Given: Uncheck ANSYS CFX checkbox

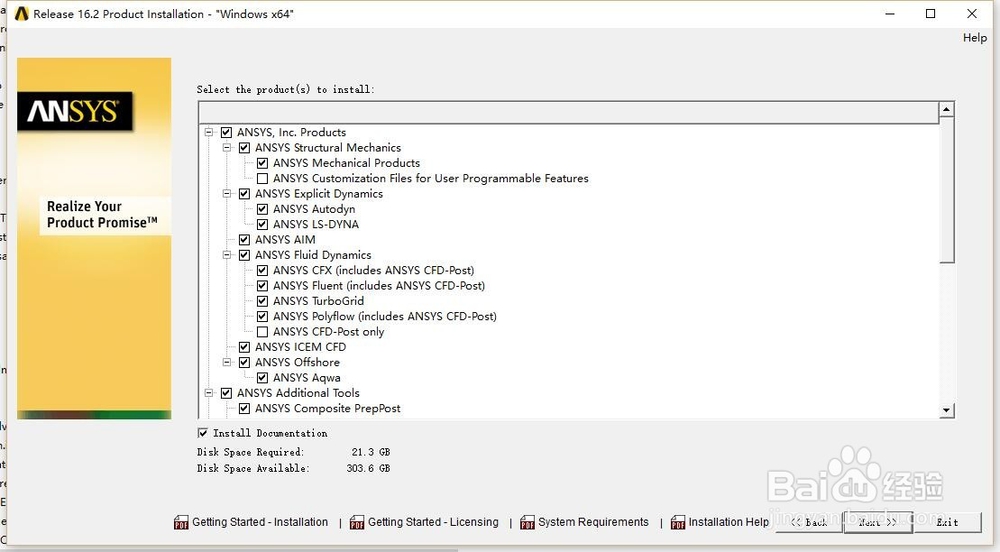Looking at the screenshot, I should click(262, 270).
